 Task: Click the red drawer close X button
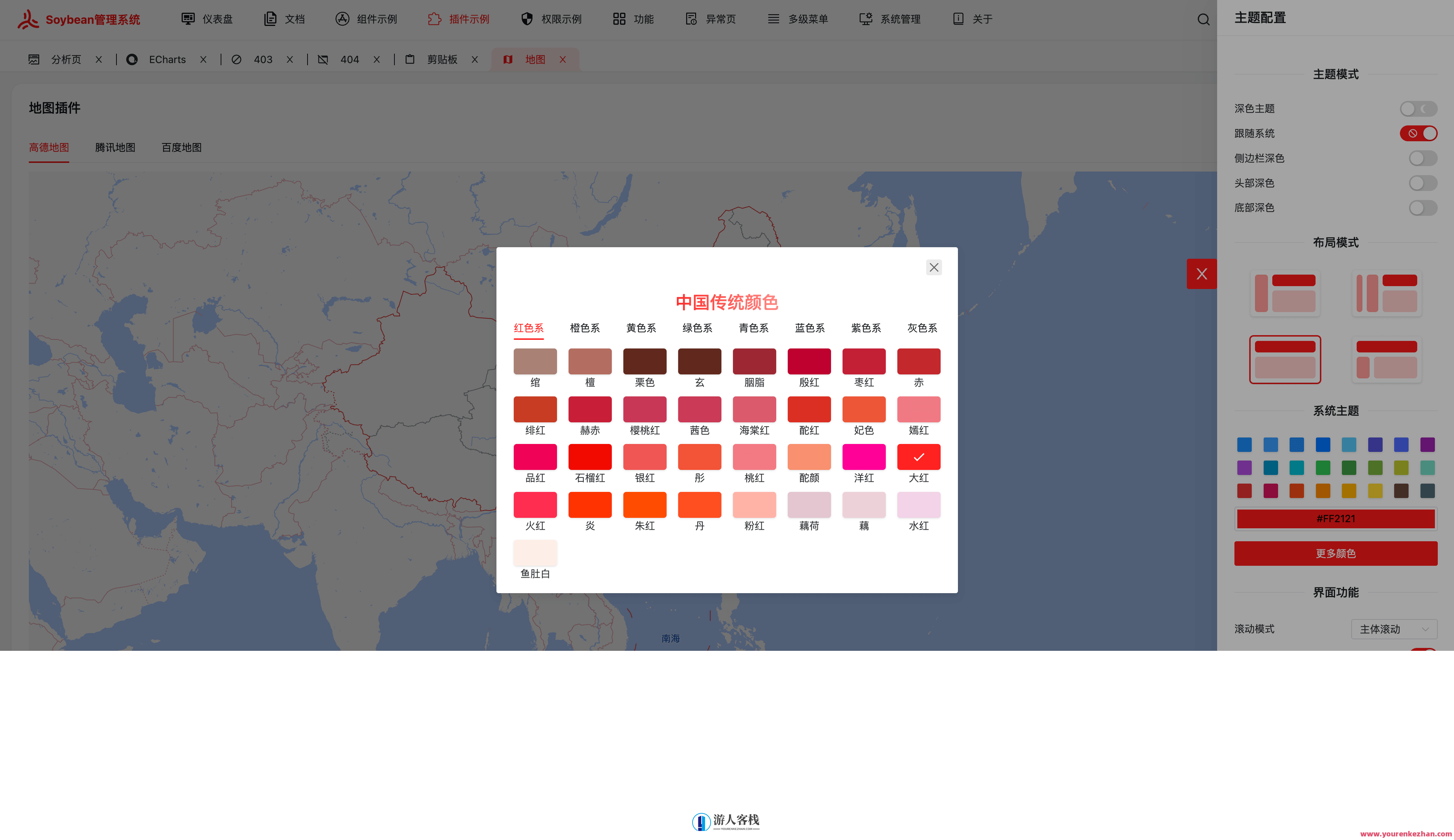tap(1201, 274)
